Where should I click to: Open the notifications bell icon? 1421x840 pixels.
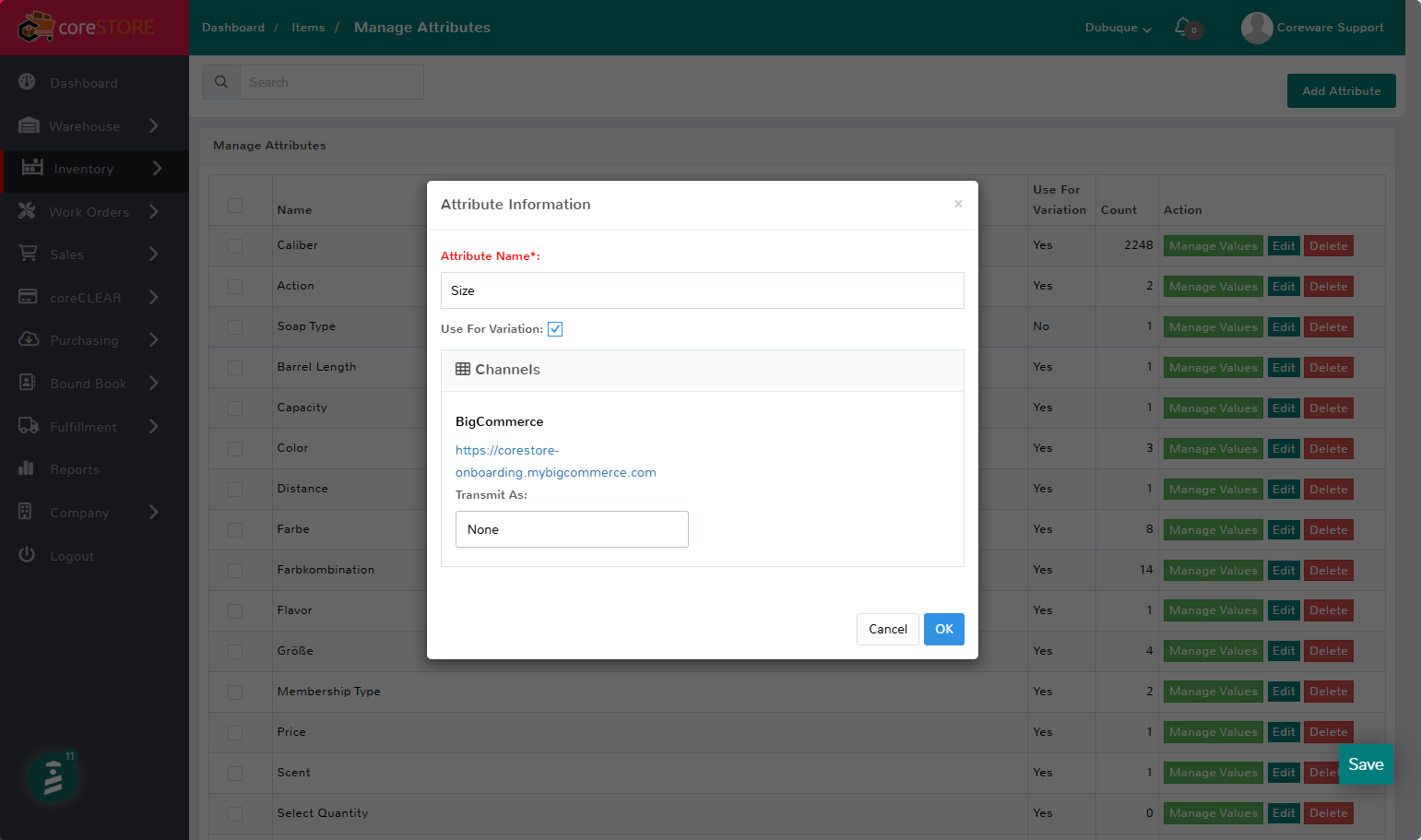click(1182, 27)
